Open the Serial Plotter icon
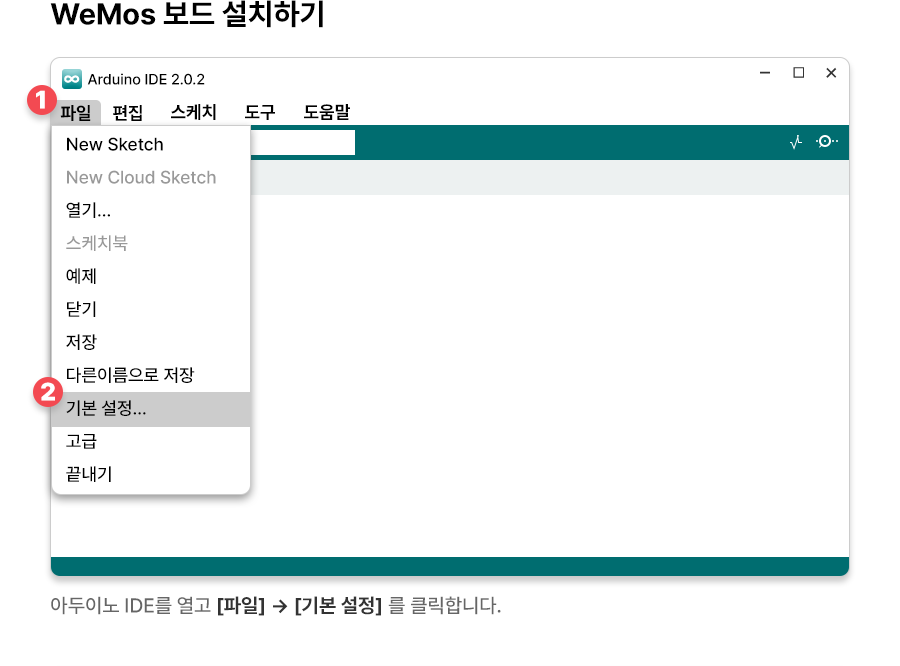The image size is (900, 666). pyautogui.click(x=796, y=142)
